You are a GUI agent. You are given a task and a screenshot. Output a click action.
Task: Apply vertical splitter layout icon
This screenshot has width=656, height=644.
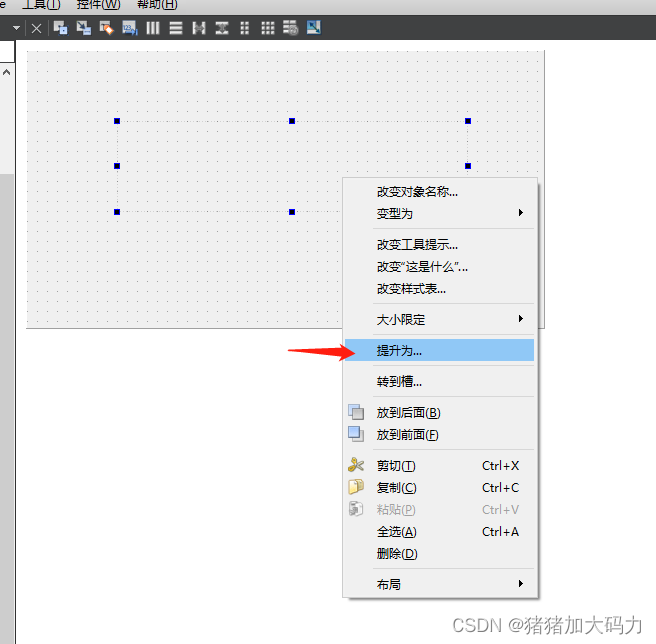point(222,28)
